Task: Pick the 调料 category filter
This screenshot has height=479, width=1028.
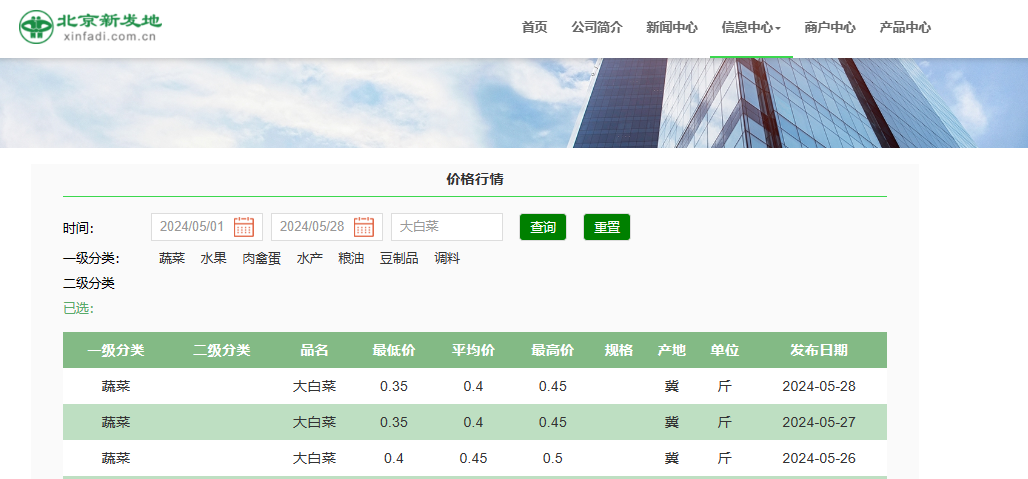Action: tap(447, 258)
